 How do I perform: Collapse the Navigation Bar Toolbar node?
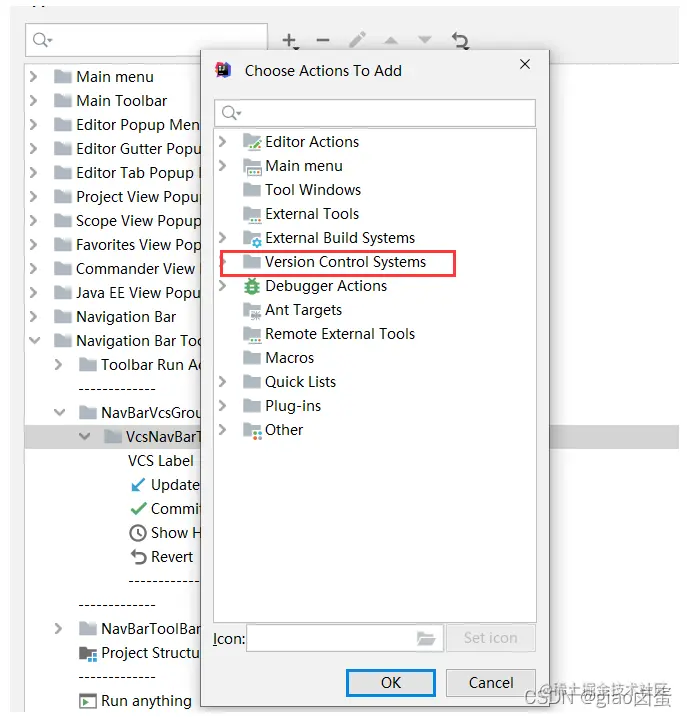click(x=35, y=340)
